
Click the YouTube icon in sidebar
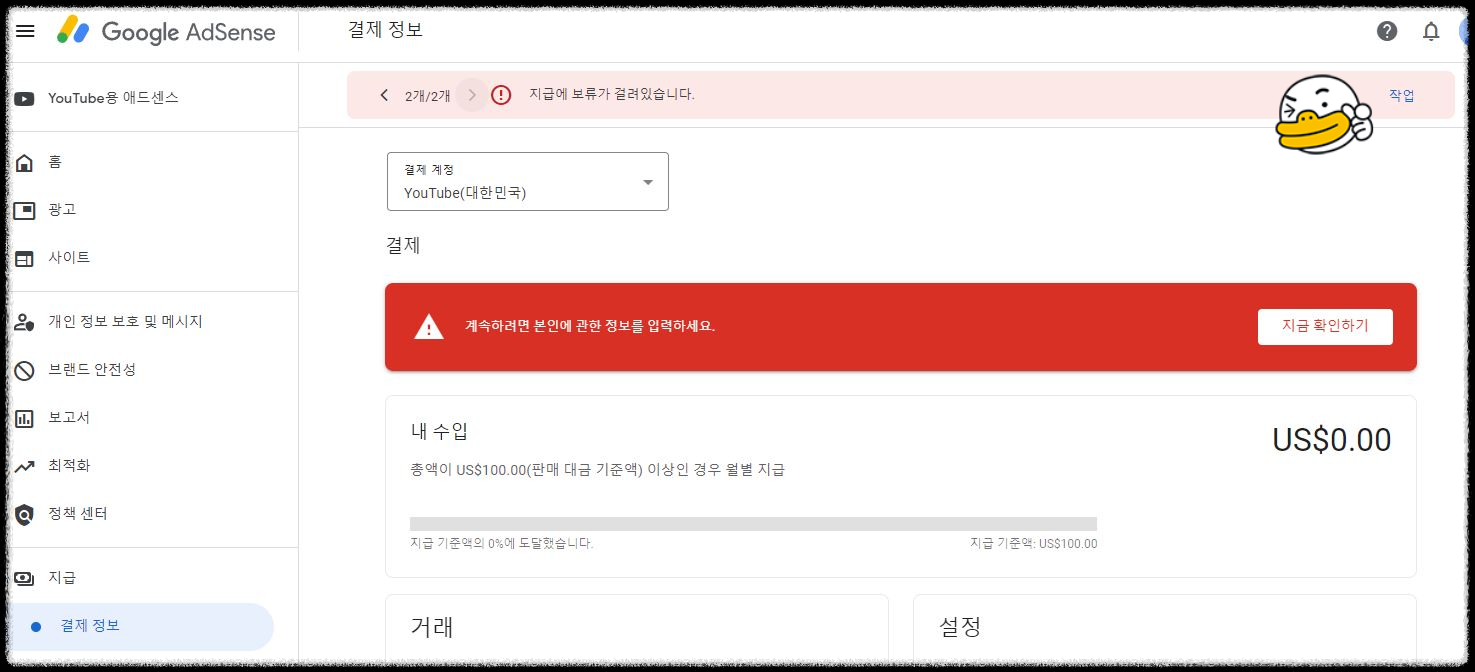(25, 98)
